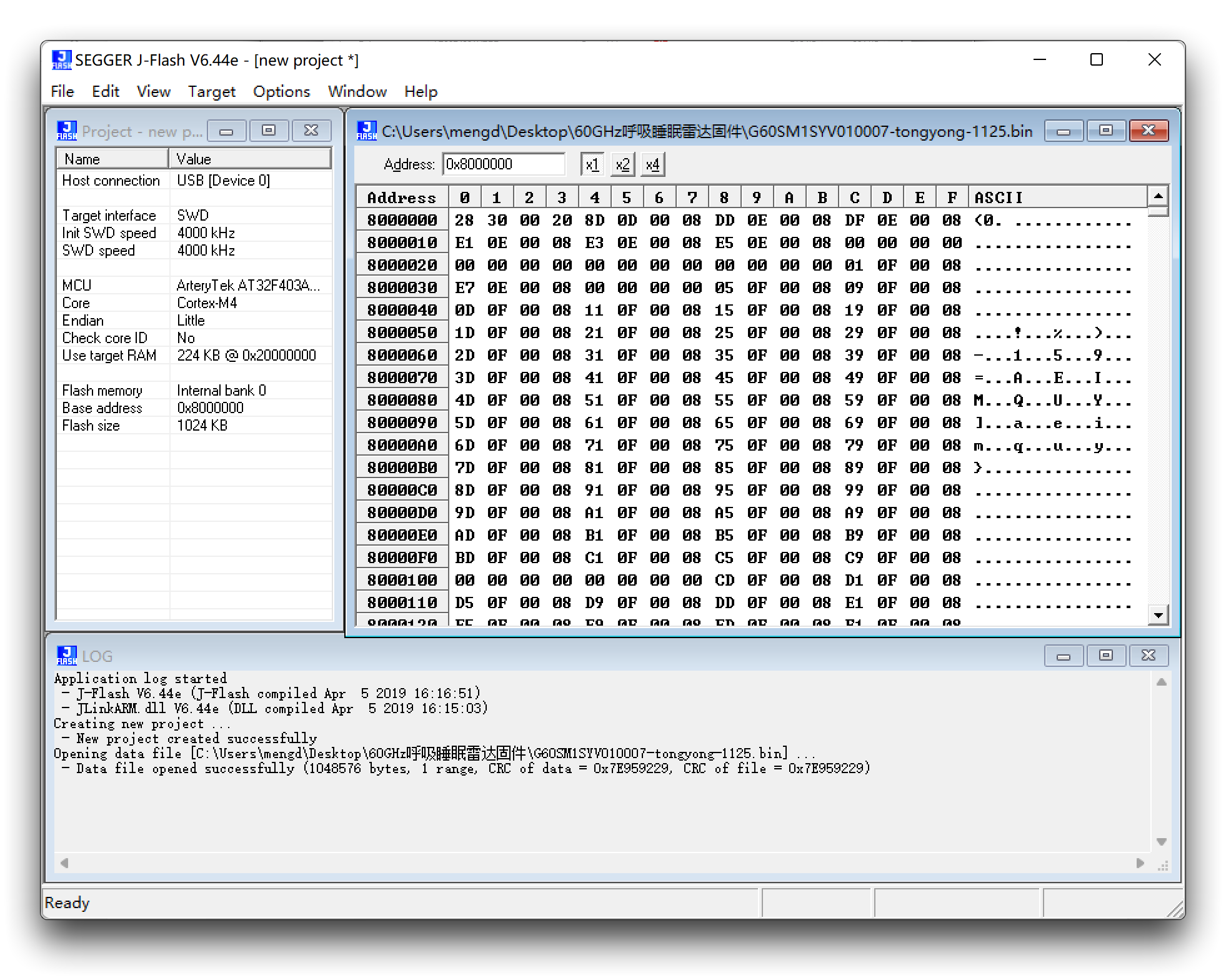Minimize the LOG window

coord(1064,656)
